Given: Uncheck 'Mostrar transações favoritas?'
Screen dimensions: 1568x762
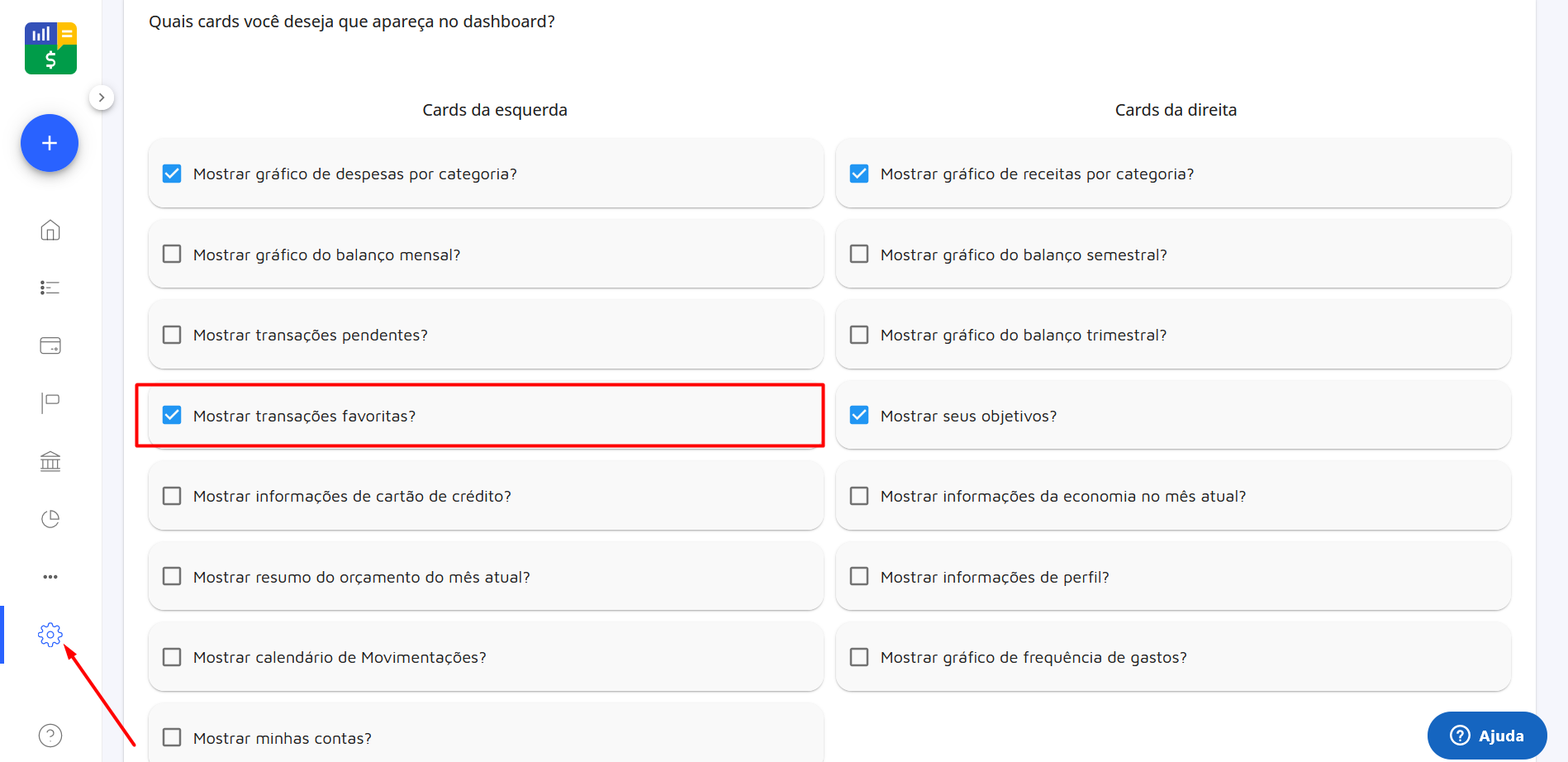Looking at the screenshot, I should pyautogui.click(x=171, y=415).
